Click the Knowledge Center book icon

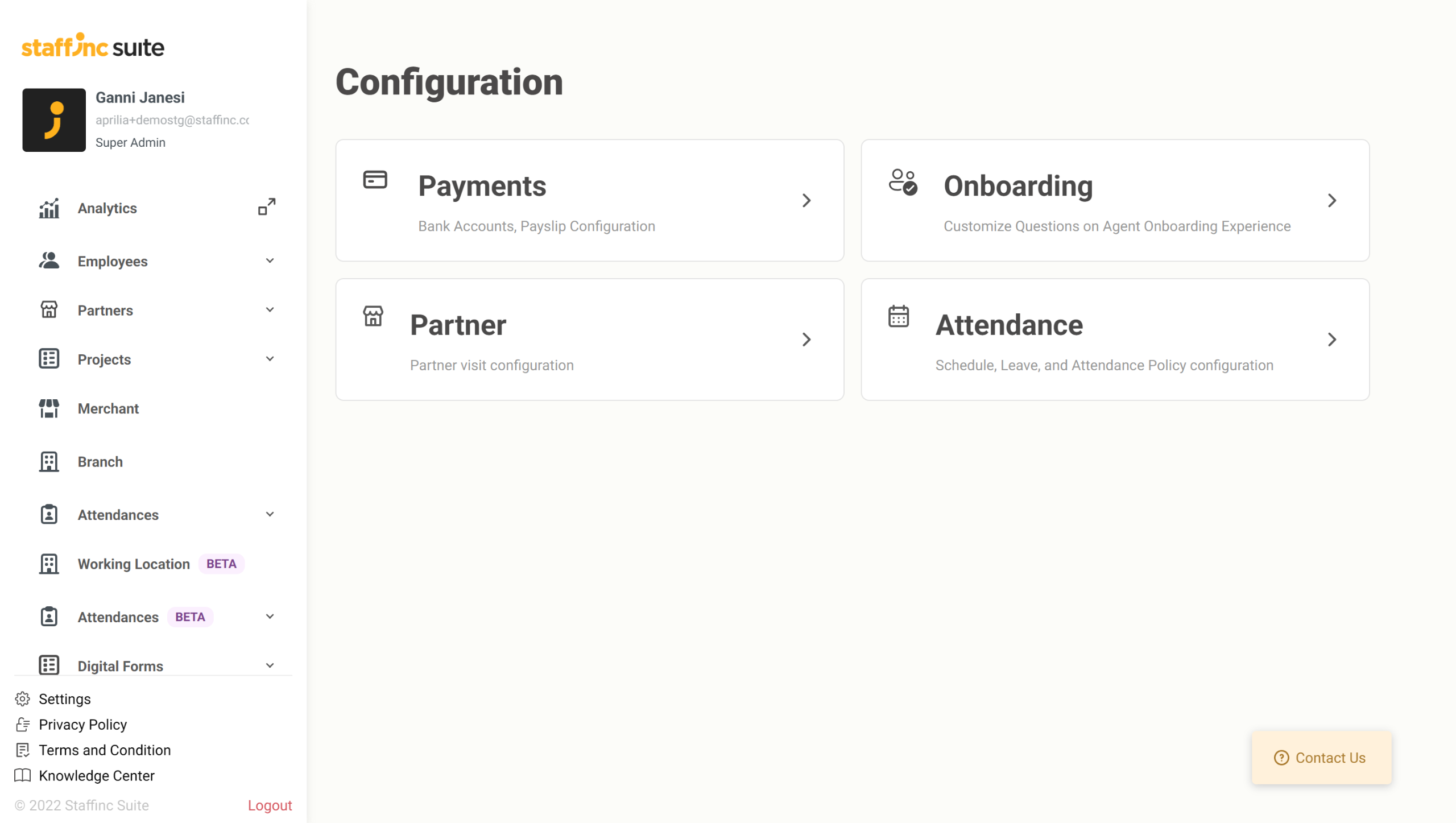pos(23,775)
